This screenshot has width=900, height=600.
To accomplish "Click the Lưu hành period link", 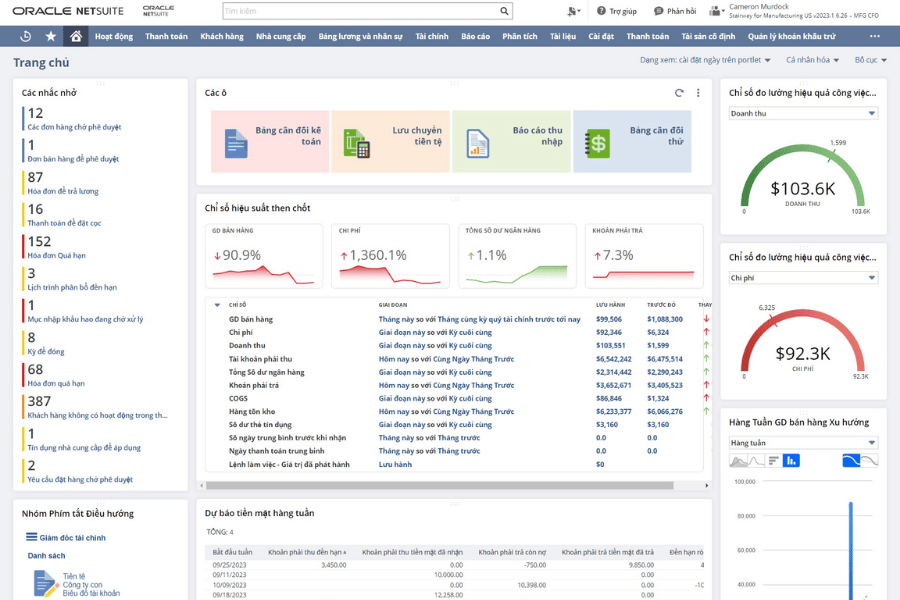I will pyautogui.click(x=395, y=464).
